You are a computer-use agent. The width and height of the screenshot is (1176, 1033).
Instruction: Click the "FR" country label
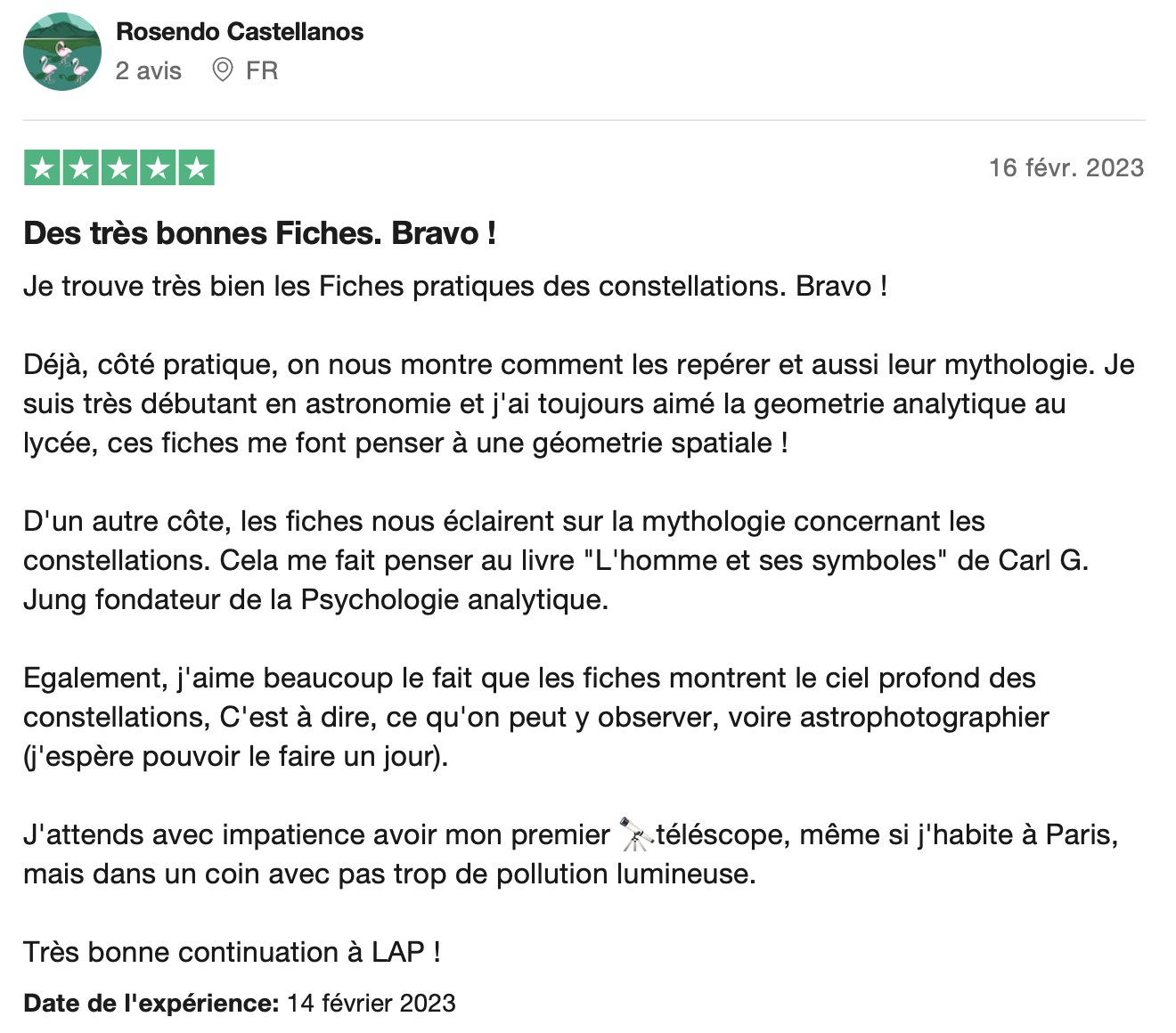(x=262, y=70)
